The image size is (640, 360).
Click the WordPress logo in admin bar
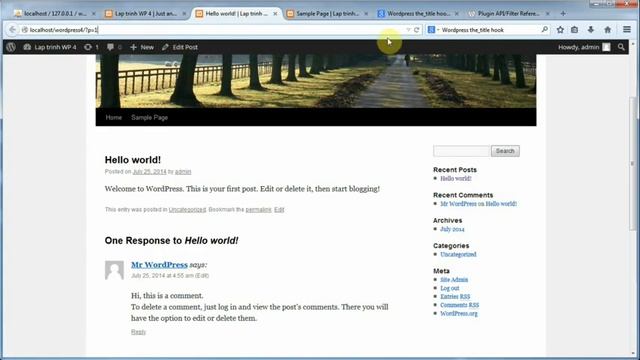coord(11,47)
